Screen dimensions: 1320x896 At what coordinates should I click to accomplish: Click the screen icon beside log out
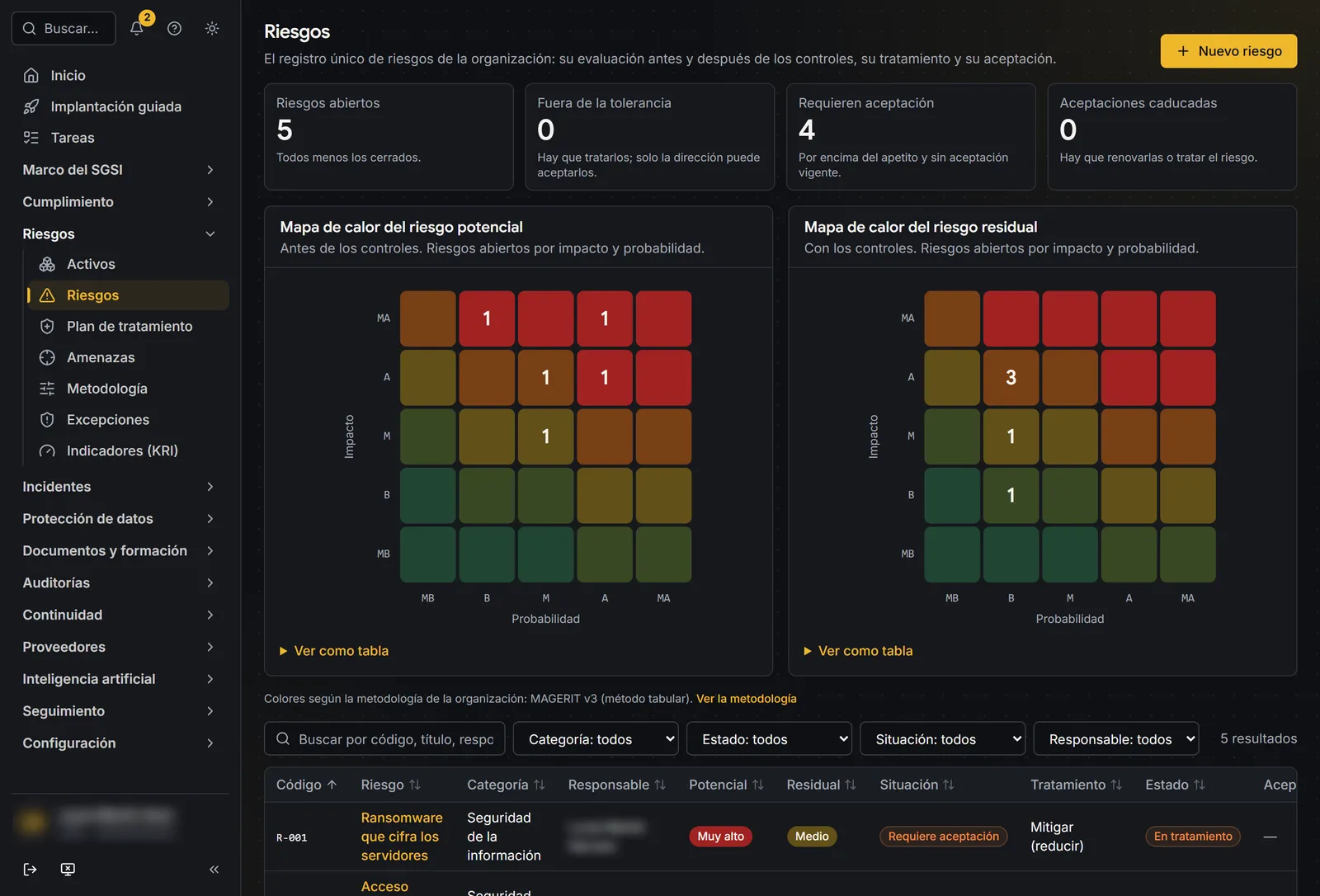[68, 869]
